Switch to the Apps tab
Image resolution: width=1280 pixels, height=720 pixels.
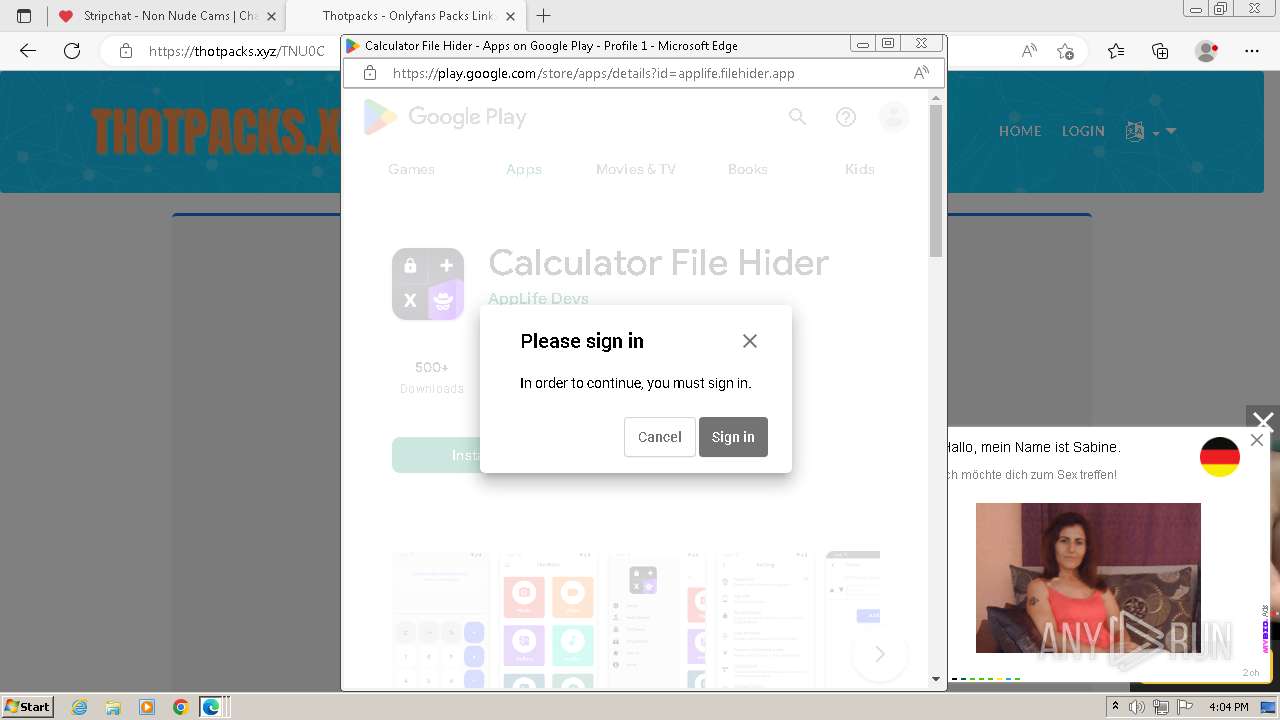(524, 169)
